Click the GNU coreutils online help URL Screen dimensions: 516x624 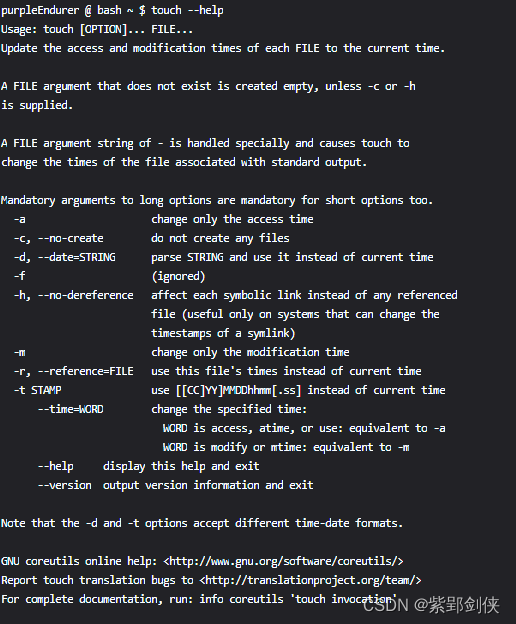click(x=283, y=561)
